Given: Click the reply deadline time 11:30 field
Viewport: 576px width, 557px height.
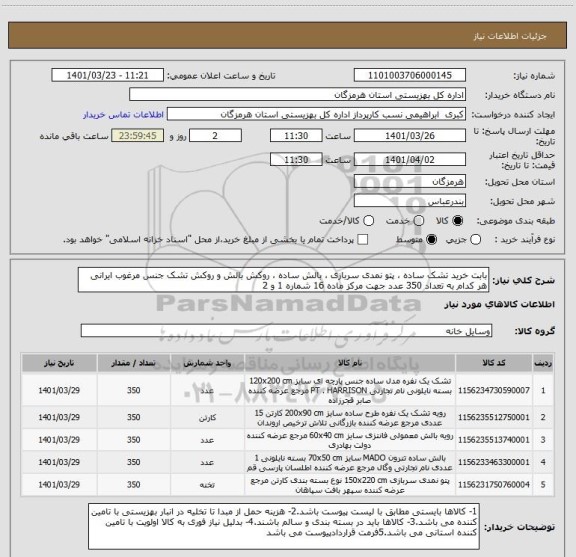Looking at the screenshot, I should 296,136.
